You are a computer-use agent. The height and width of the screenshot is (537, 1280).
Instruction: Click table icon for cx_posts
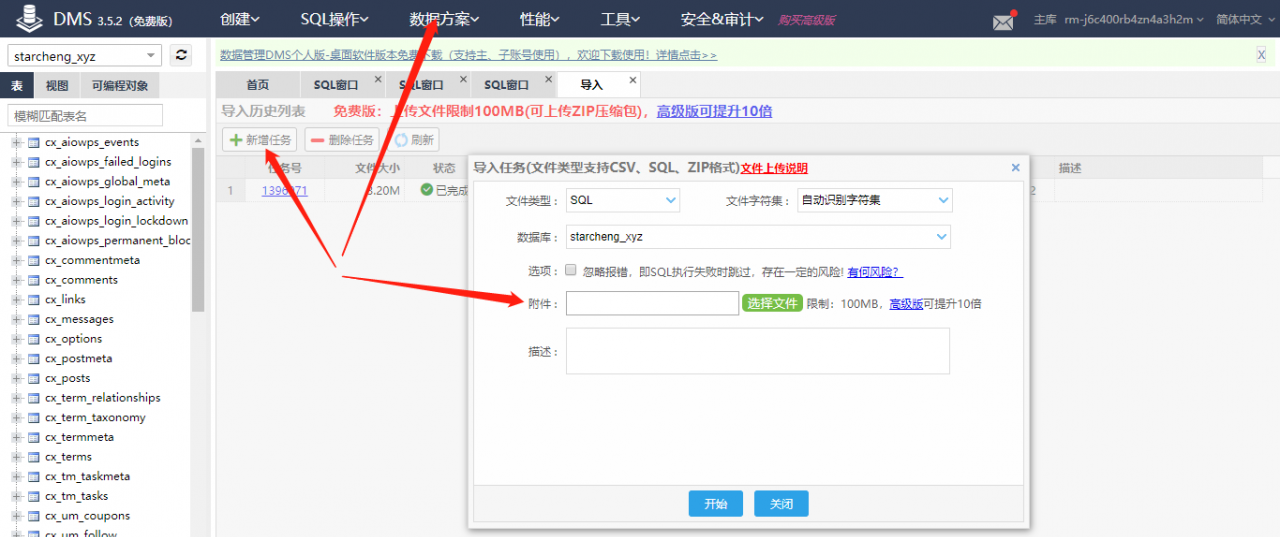pyautogui.click(x=33, y=378)
